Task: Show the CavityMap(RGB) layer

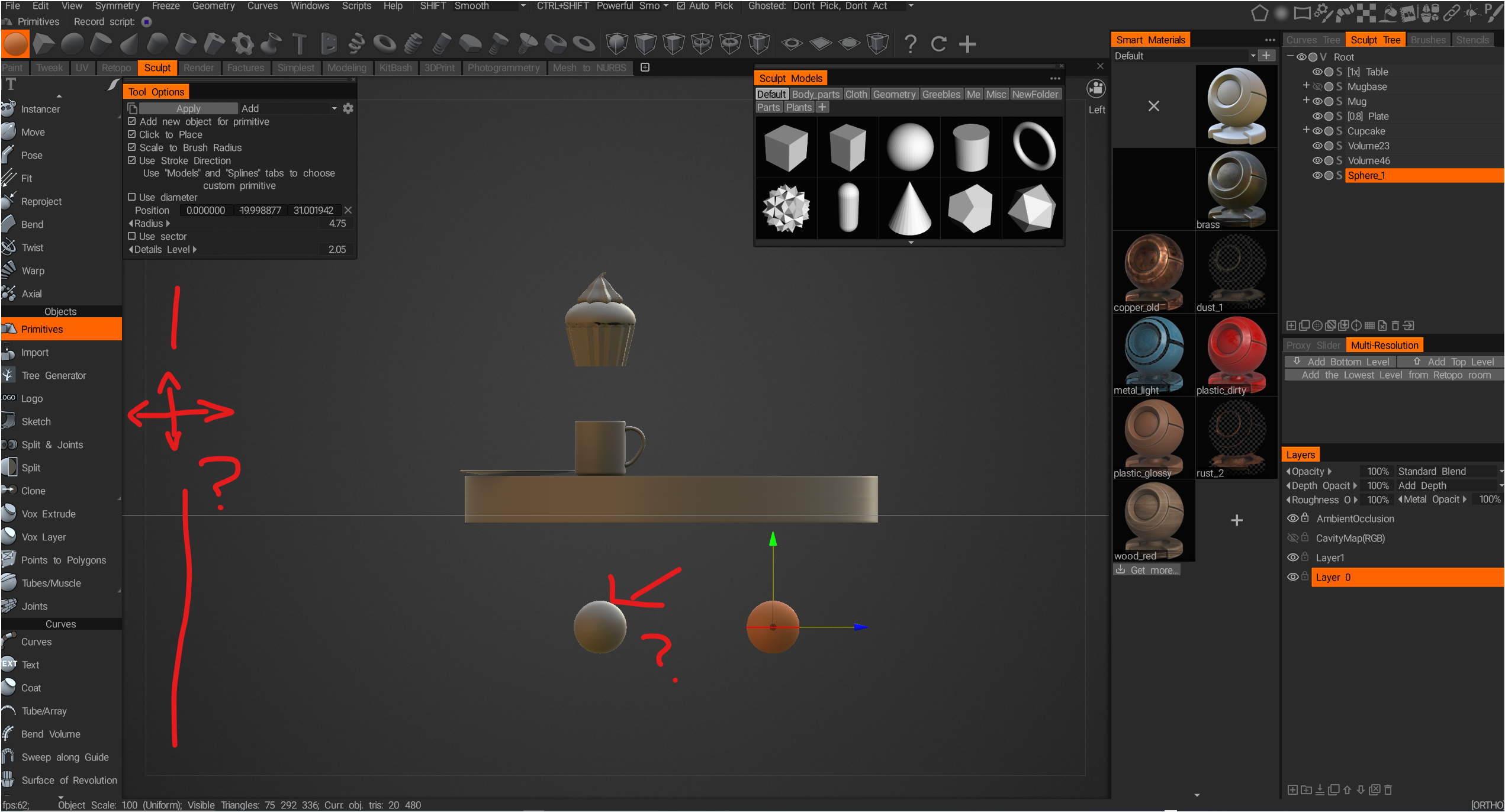Action: 1293,538
